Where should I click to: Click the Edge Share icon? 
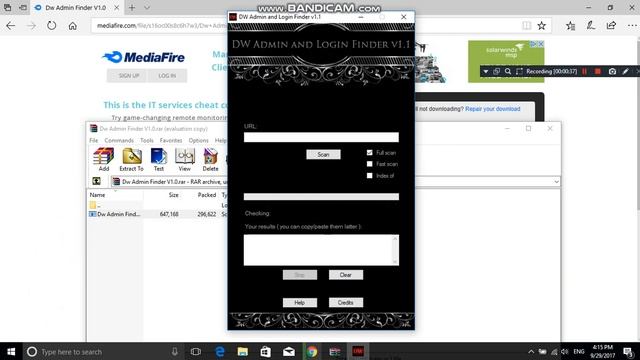click(611, 26)
